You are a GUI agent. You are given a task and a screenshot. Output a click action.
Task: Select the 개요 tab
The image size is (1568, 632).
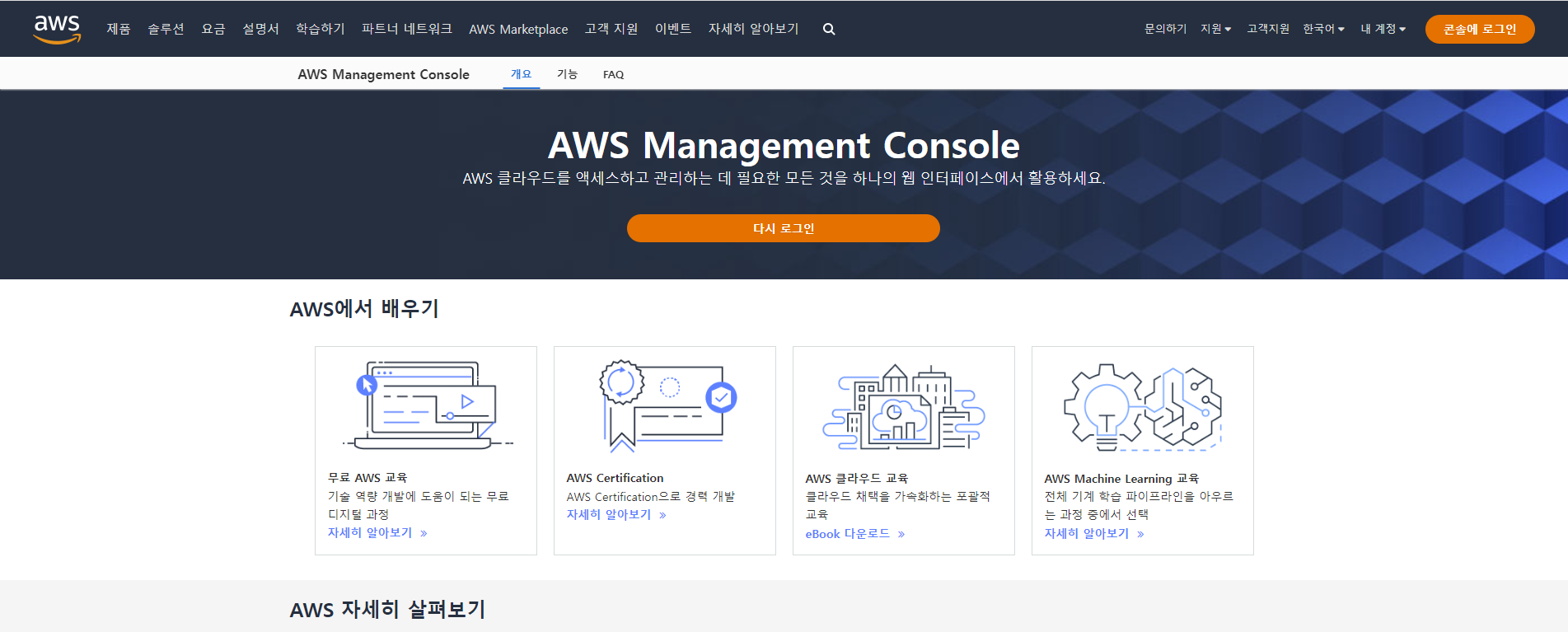coord(521,74)
